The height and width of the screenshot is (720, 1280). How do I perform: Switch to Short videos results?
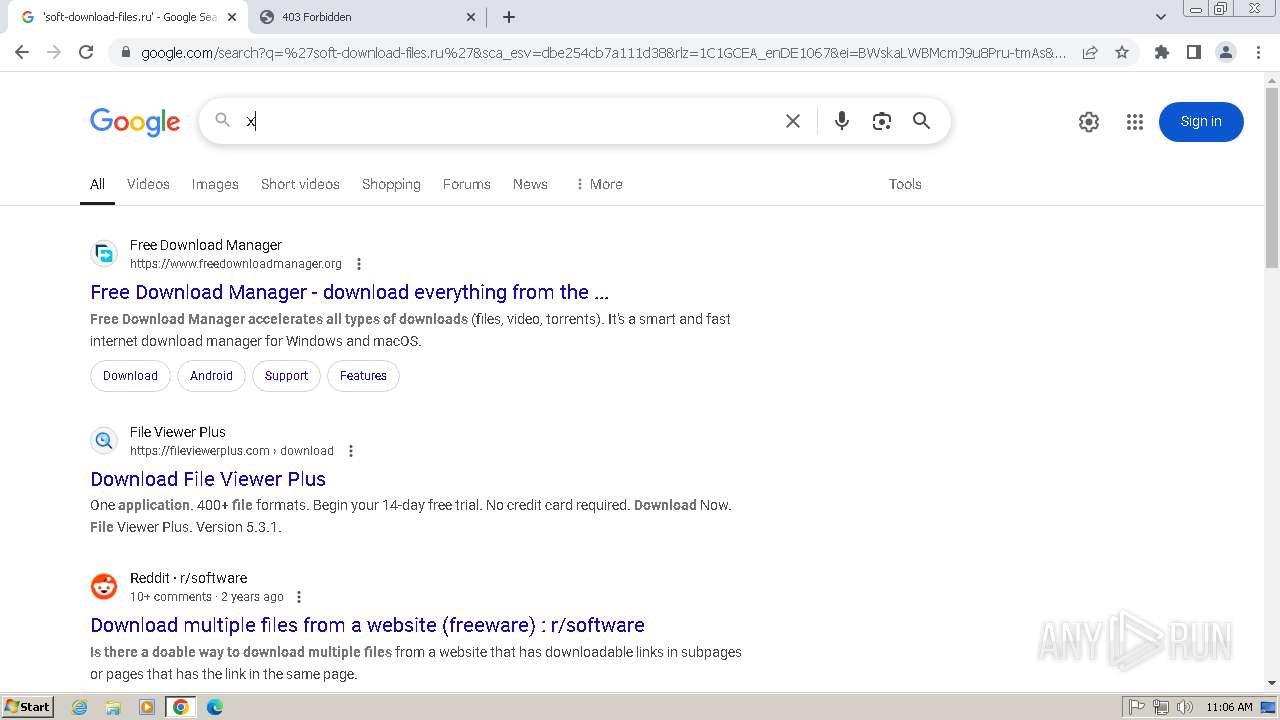pos(300,184)
